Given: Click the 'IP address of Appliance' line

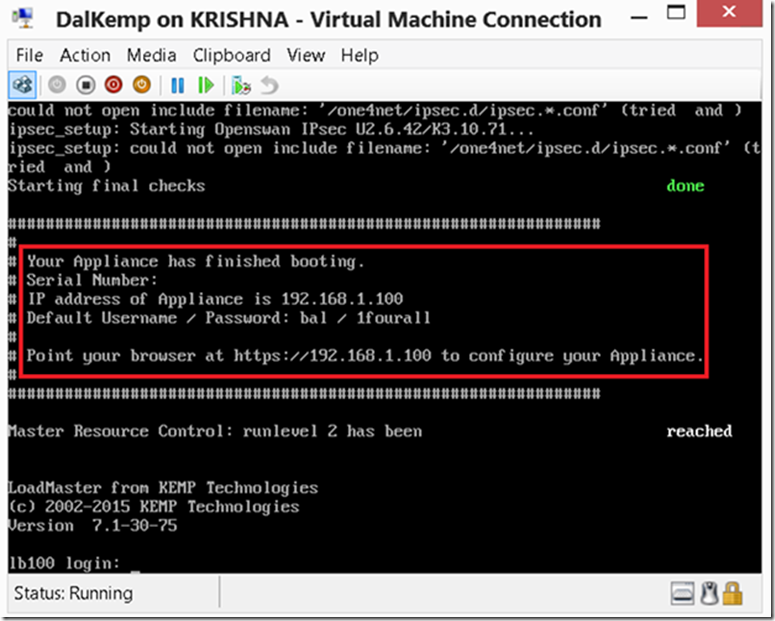Looking at the screenshot, I should tap(215, 299).
